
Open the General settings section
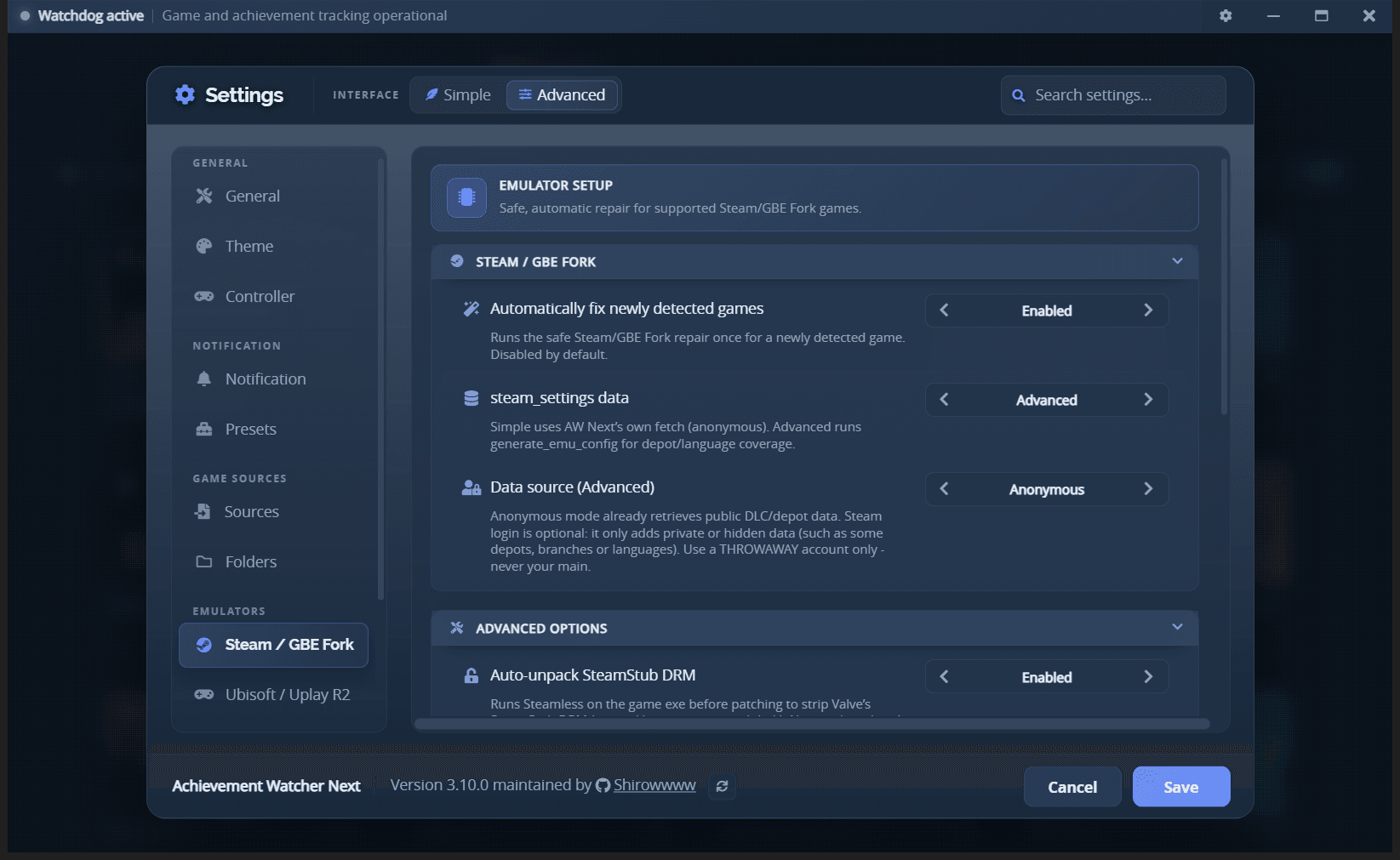pos(274,196)
